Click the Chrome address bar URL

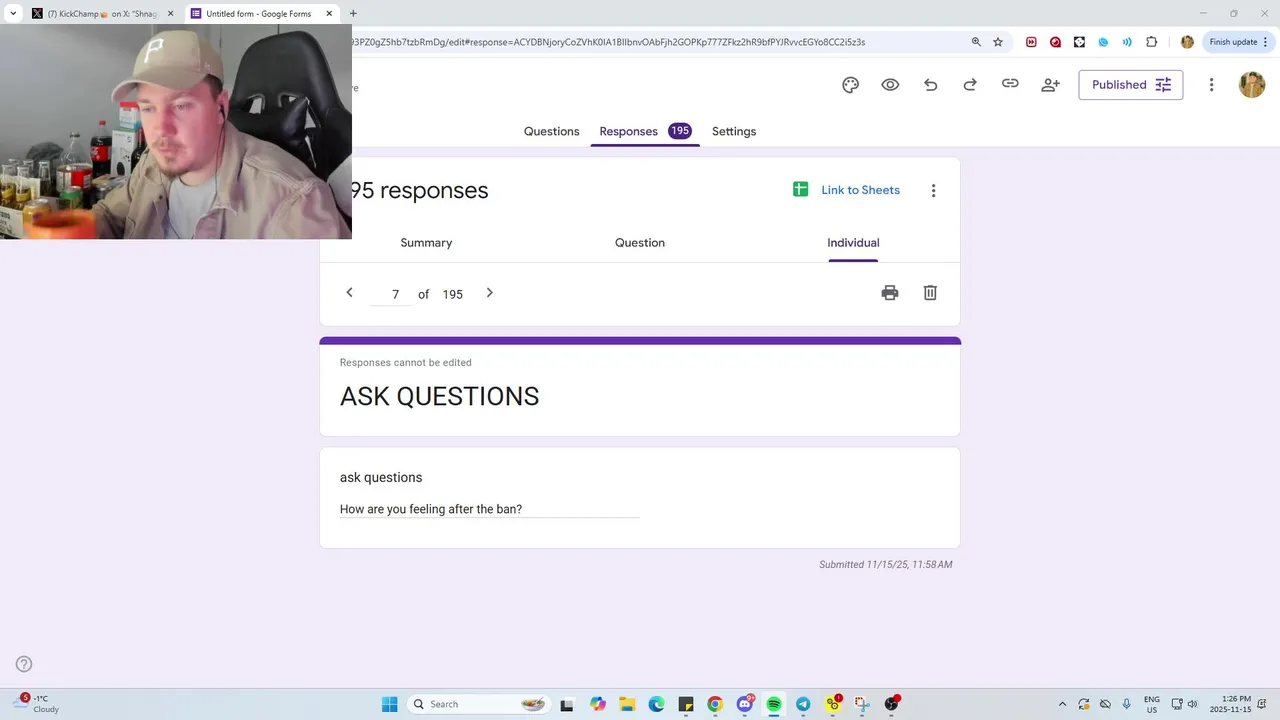pos(608,42)
